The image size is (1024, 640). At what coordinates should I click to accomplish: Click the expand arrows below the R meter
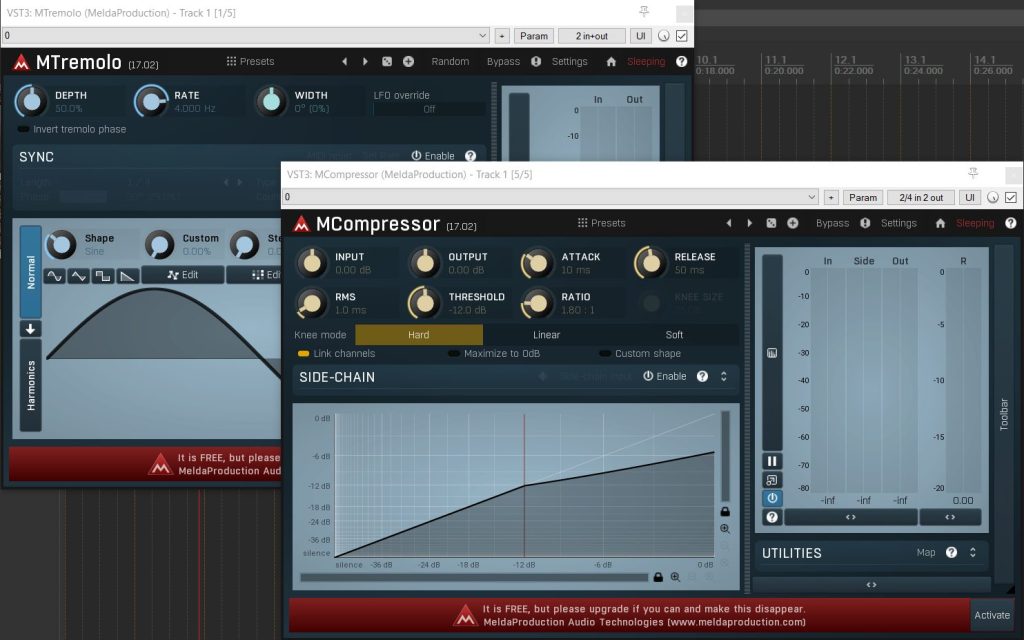(950, 517)
